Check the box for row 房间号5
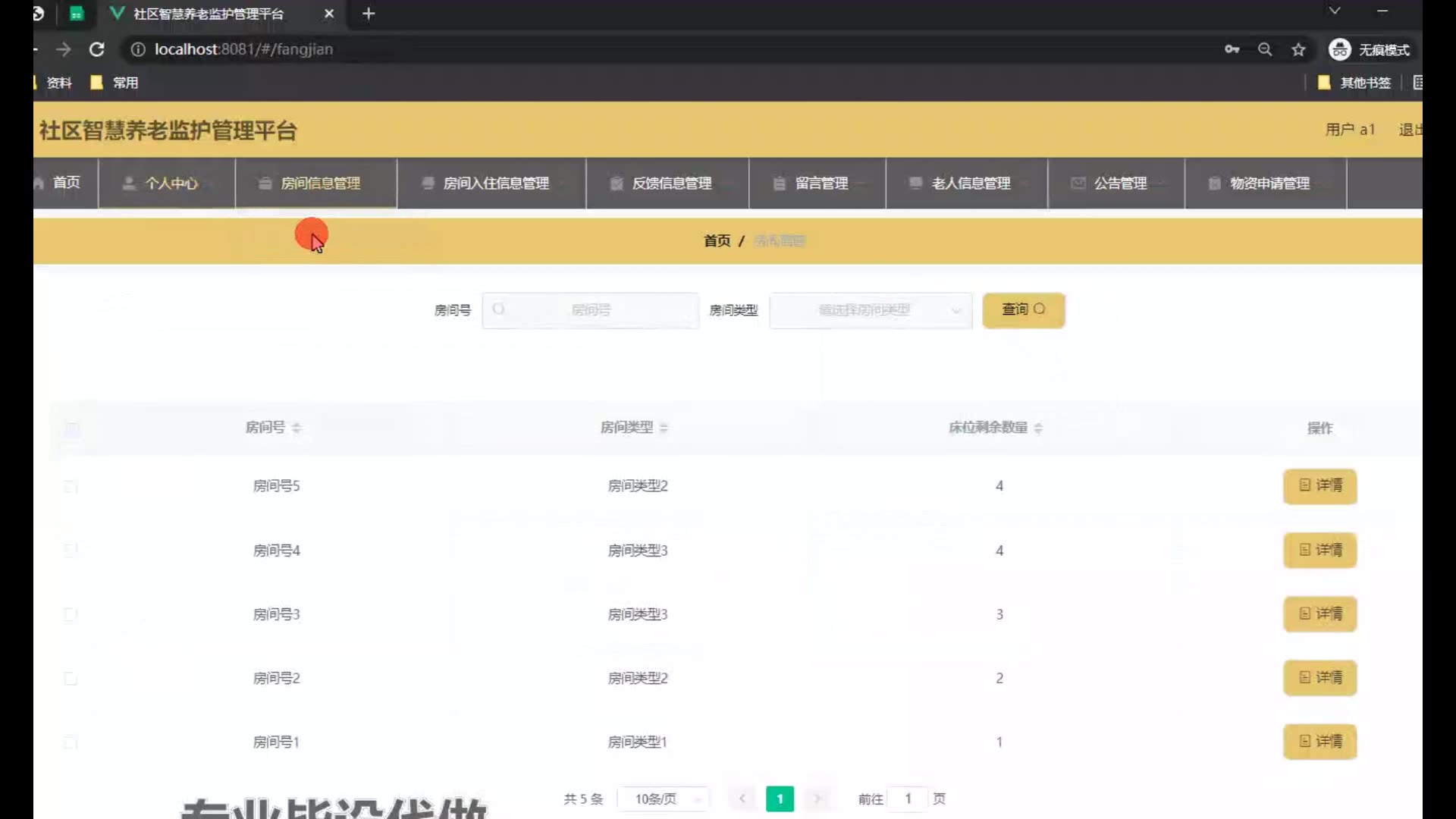1456x819 pixels. pos(71,486)
